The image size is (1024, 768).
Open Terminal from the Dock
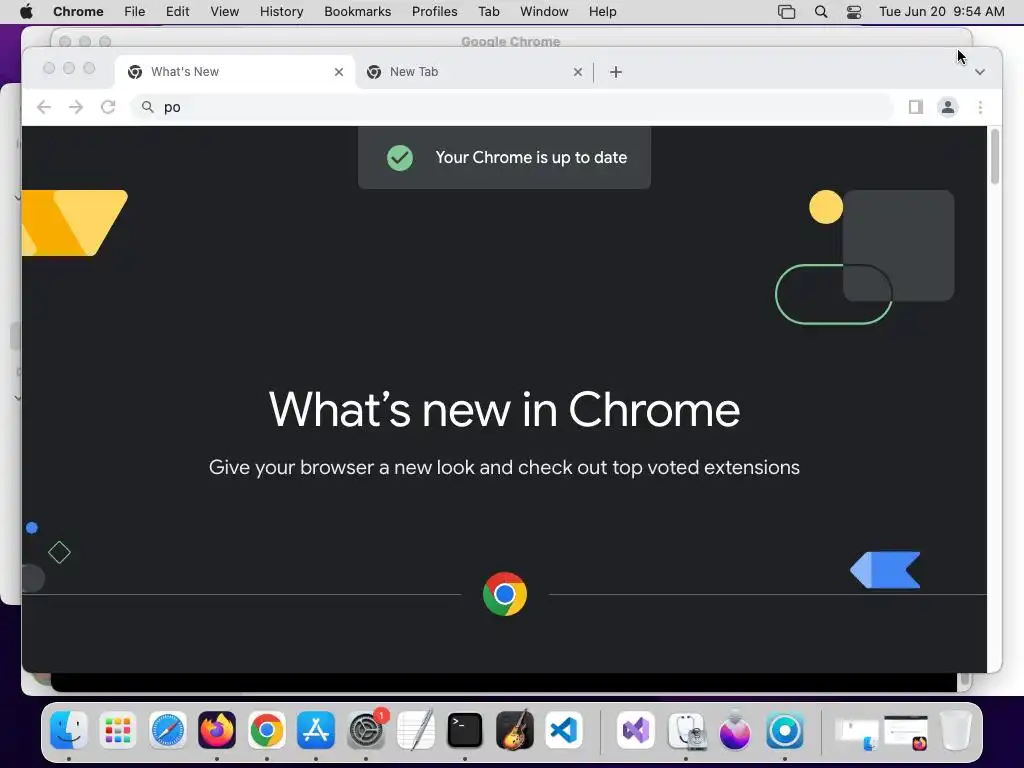point(465,730)
